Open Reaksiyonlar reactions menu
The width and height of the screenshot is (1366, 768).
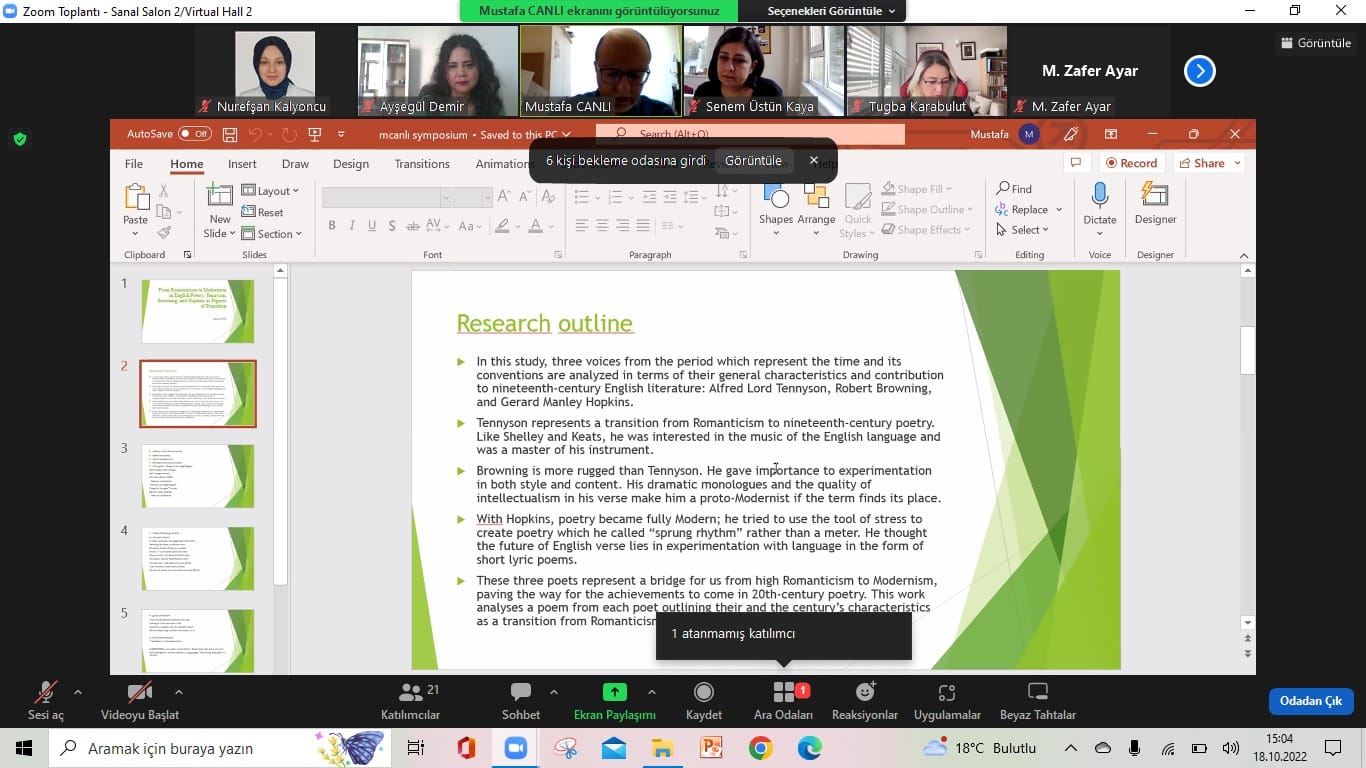point(865,701)
